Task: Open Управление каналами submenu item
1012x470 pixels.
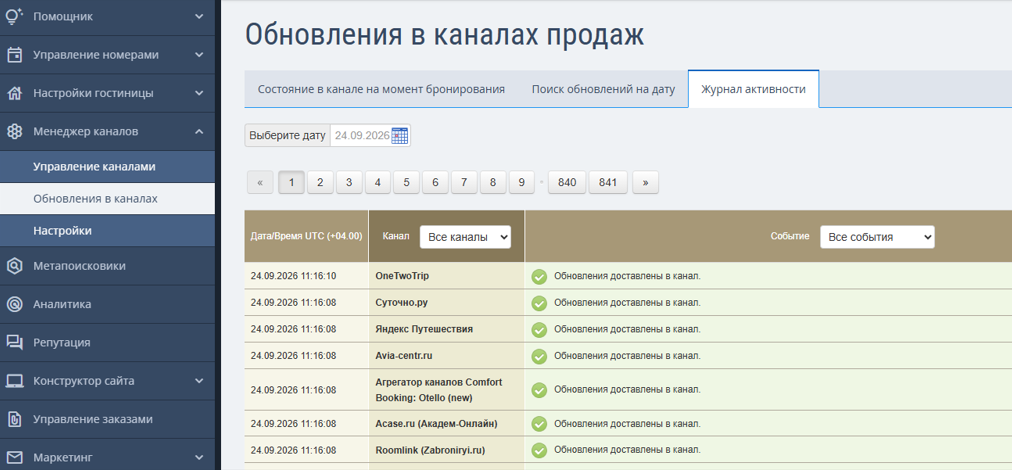Action: pos(107,167)
